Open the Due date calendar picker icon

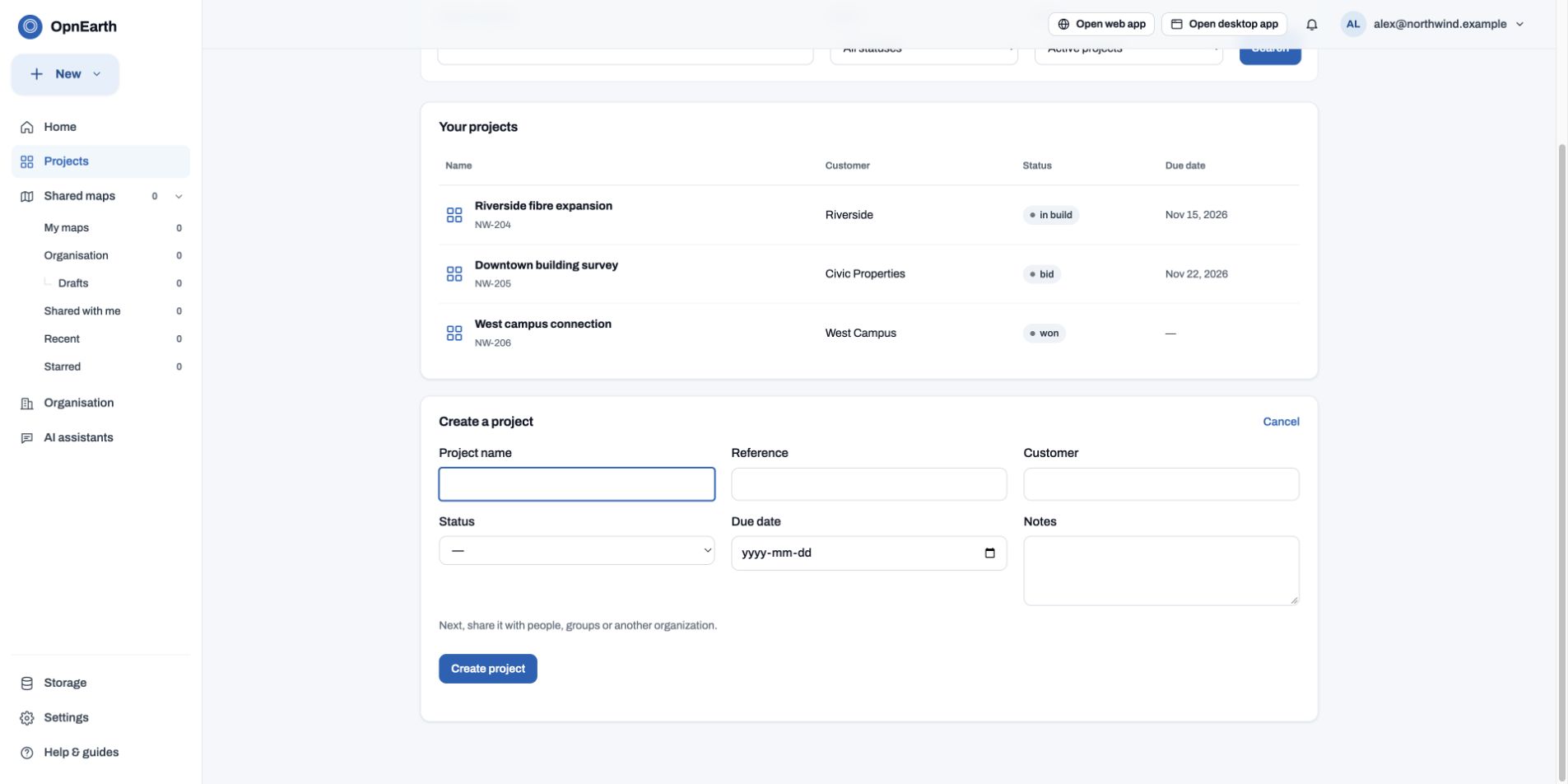click(989, 553)
